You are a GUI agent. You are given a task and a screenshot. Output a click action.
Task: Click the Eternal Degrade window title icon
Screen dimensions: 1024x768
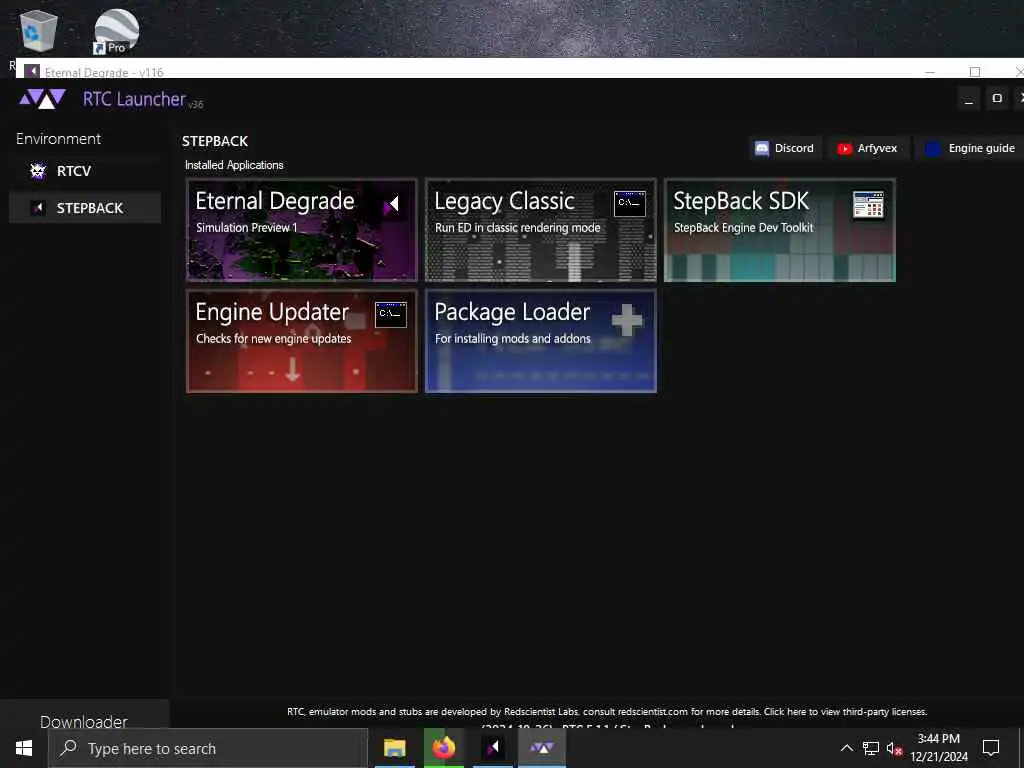[x=31, y=71]
